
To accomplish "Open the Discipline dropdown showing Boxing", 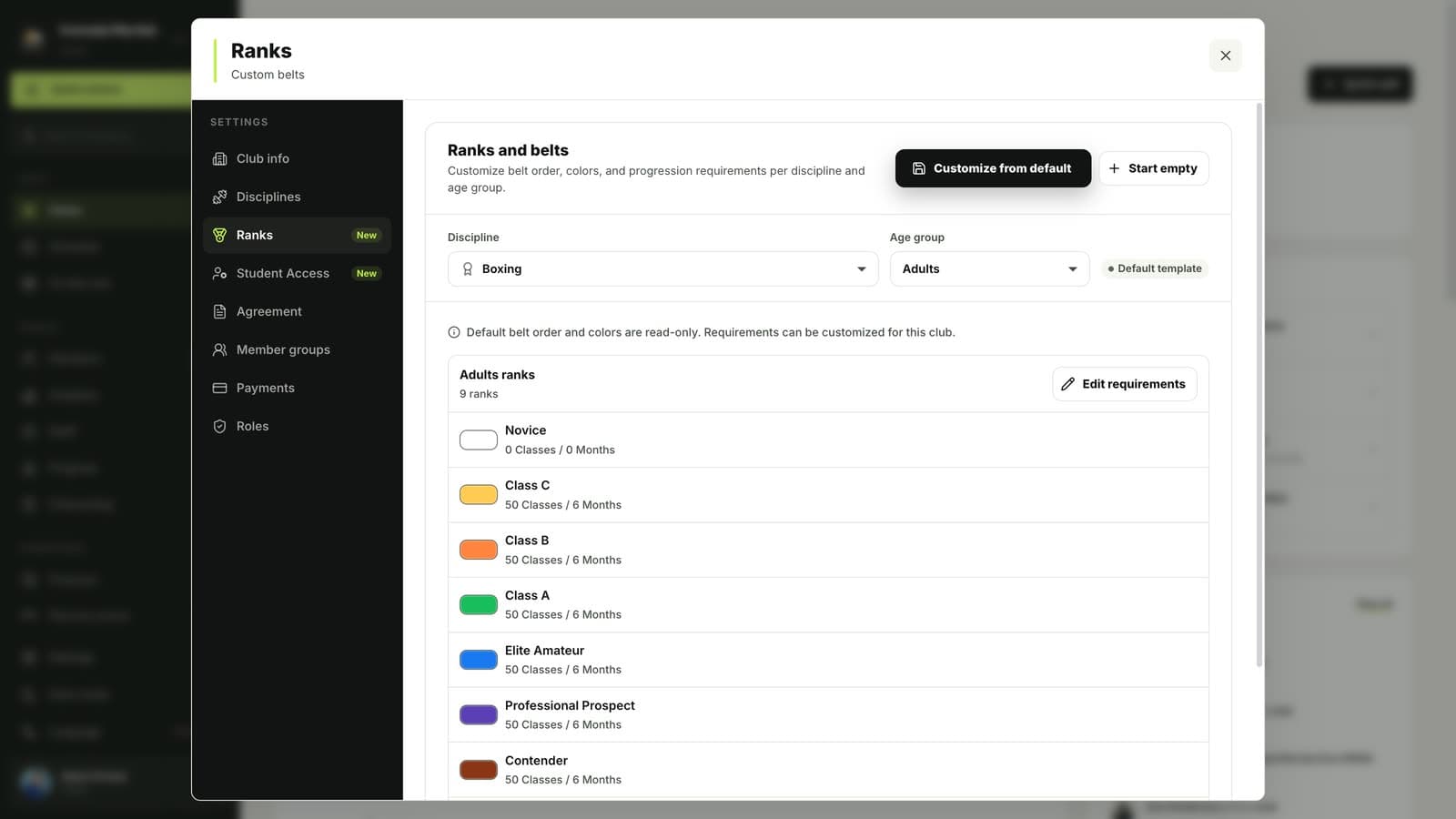I will click(662, 269).
